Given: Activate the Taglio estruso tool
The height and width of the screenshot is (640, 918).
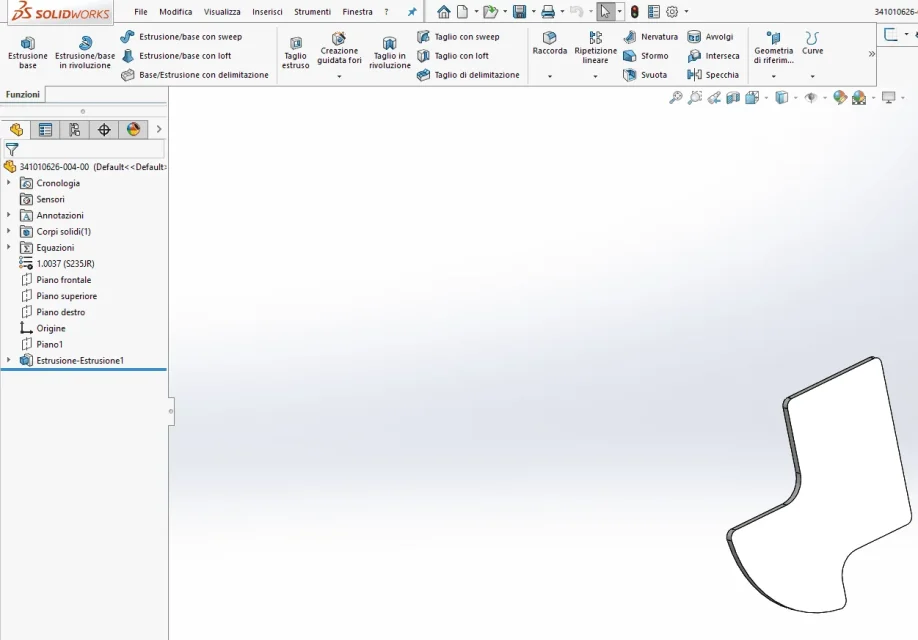Looking at the screenshot, I should click(x=296, y=52).
